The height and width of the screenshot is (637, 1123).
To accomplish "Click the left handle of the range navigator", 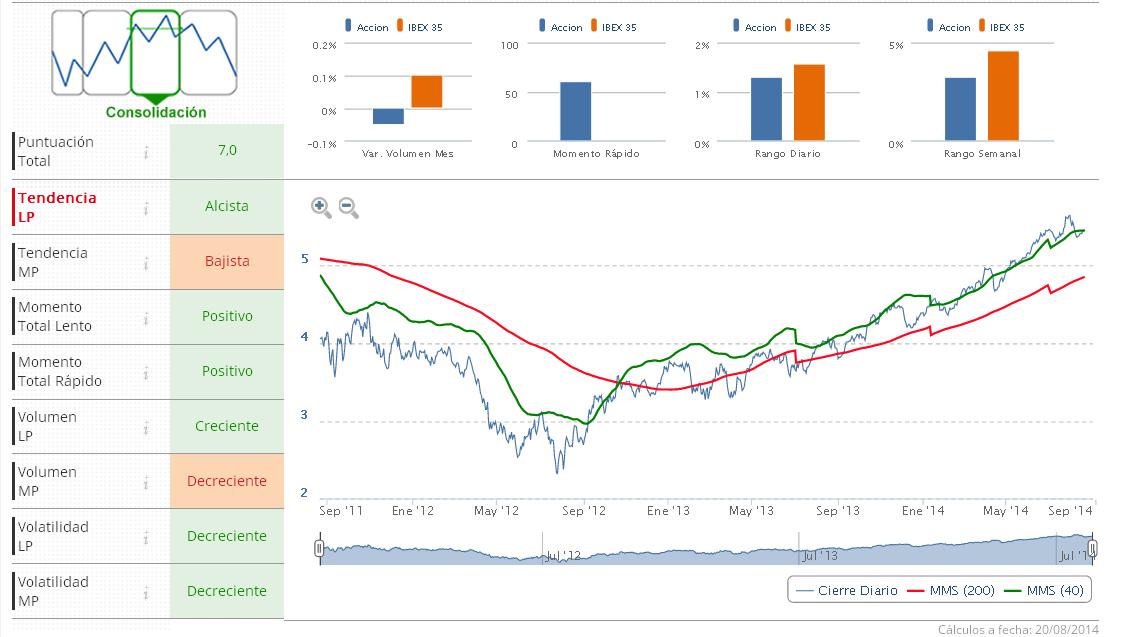I will click(319, 549).
